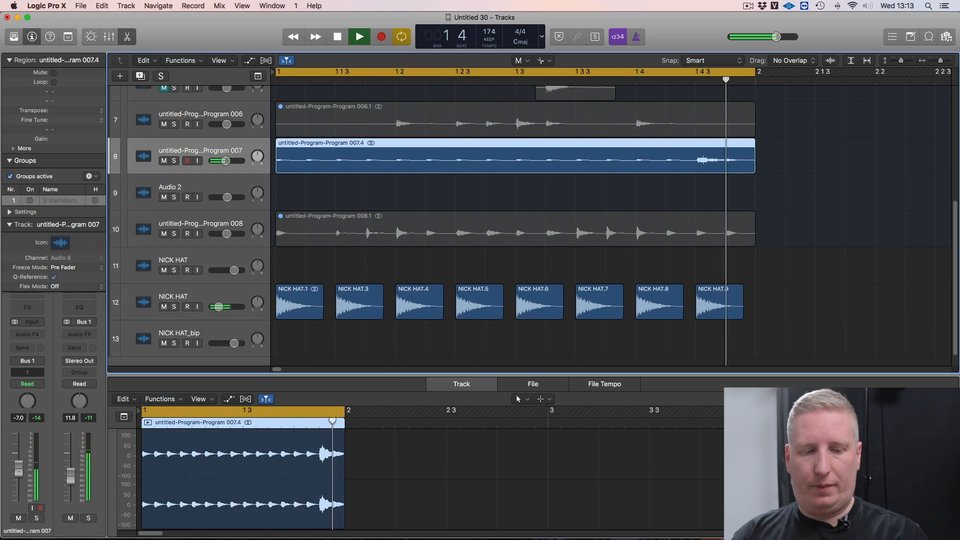The image size is (960, 540).
Task: Open the tracks area Functions menu
Action: pos(184,61)
